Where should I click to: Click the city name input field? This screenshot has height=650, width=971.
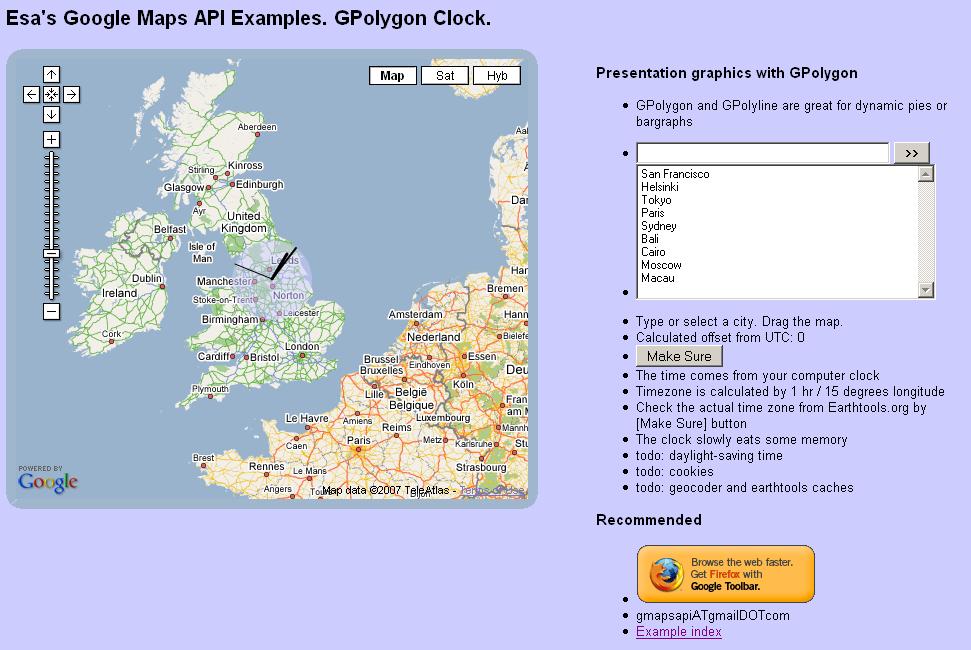point(763,153)
